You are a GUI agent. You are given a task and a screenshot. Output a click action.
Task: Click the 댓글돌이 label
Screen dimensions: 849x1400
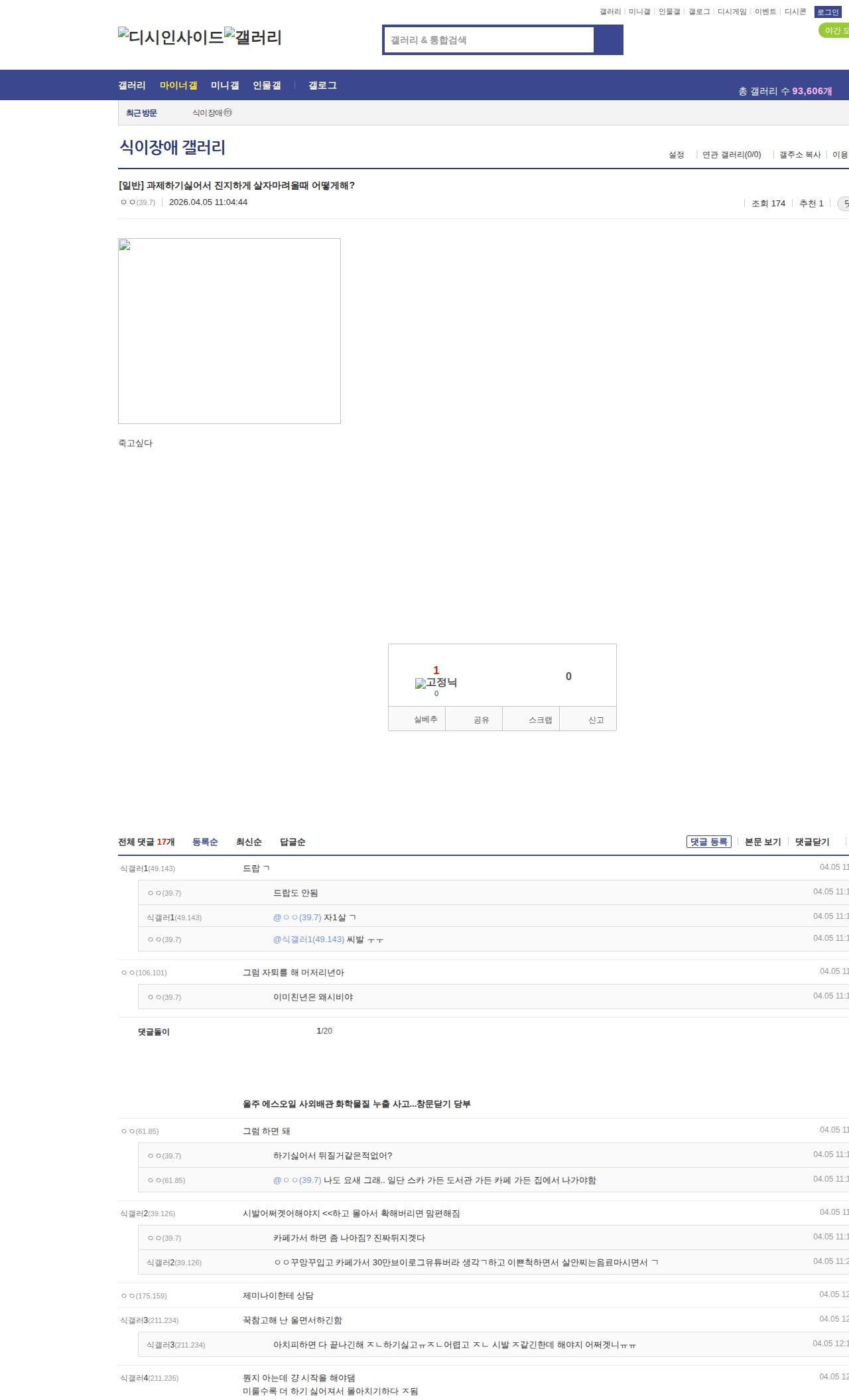coord(154,1032)
